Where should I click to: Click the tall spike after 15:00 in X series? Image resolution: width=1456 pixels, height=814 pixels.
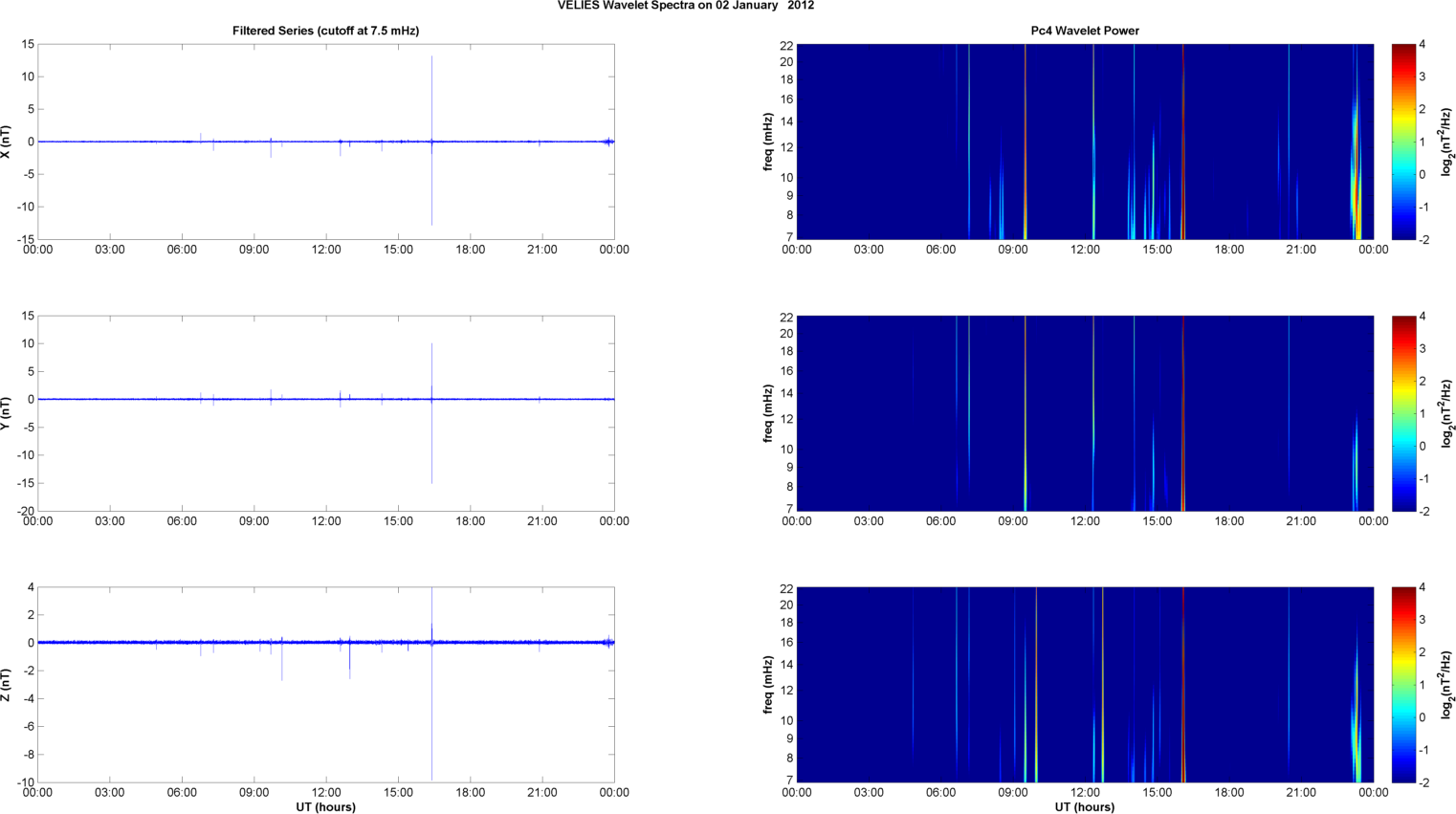coord(431,141)
